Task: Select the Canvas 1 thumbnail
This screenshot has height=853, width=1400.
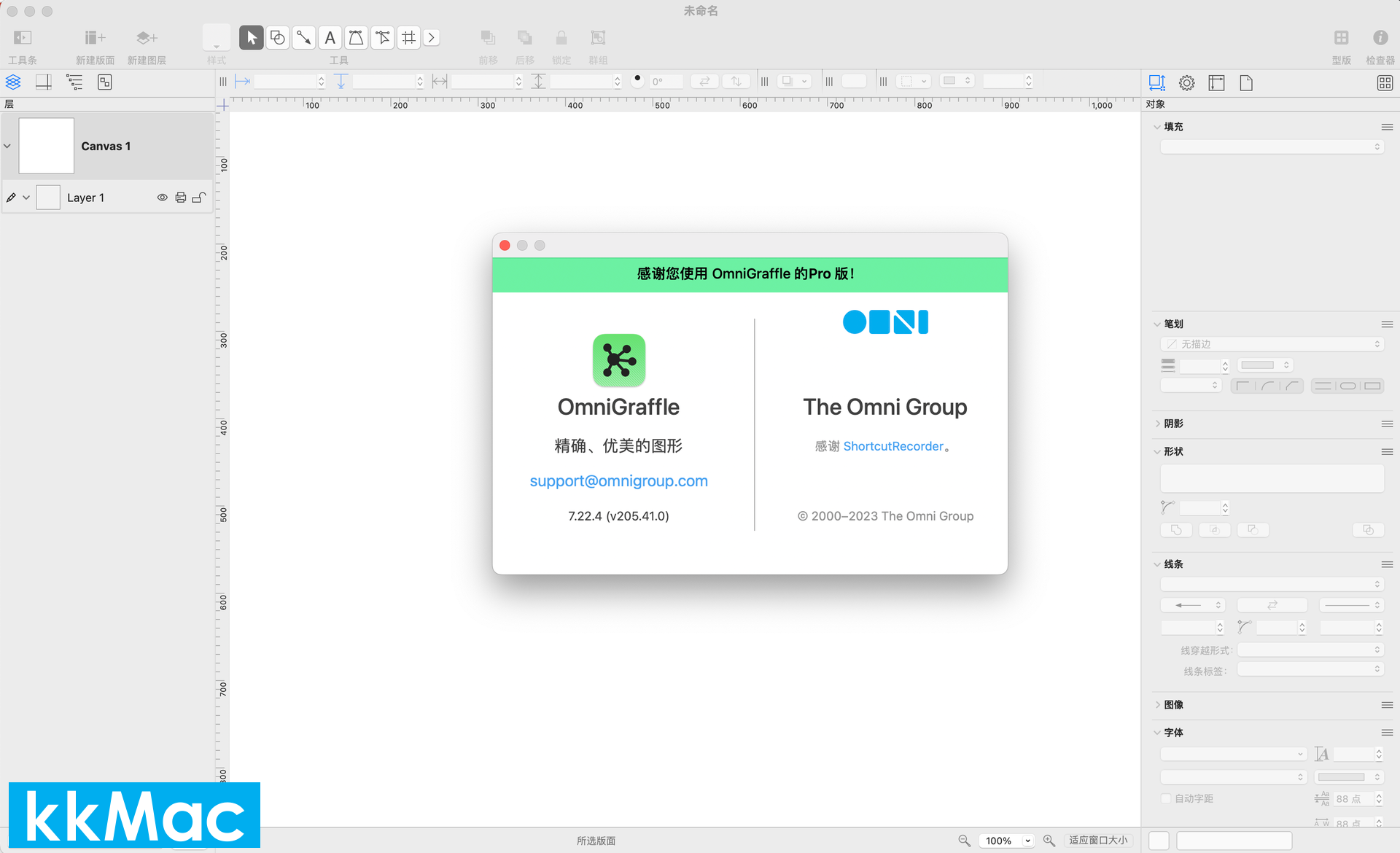Action: 47,146
